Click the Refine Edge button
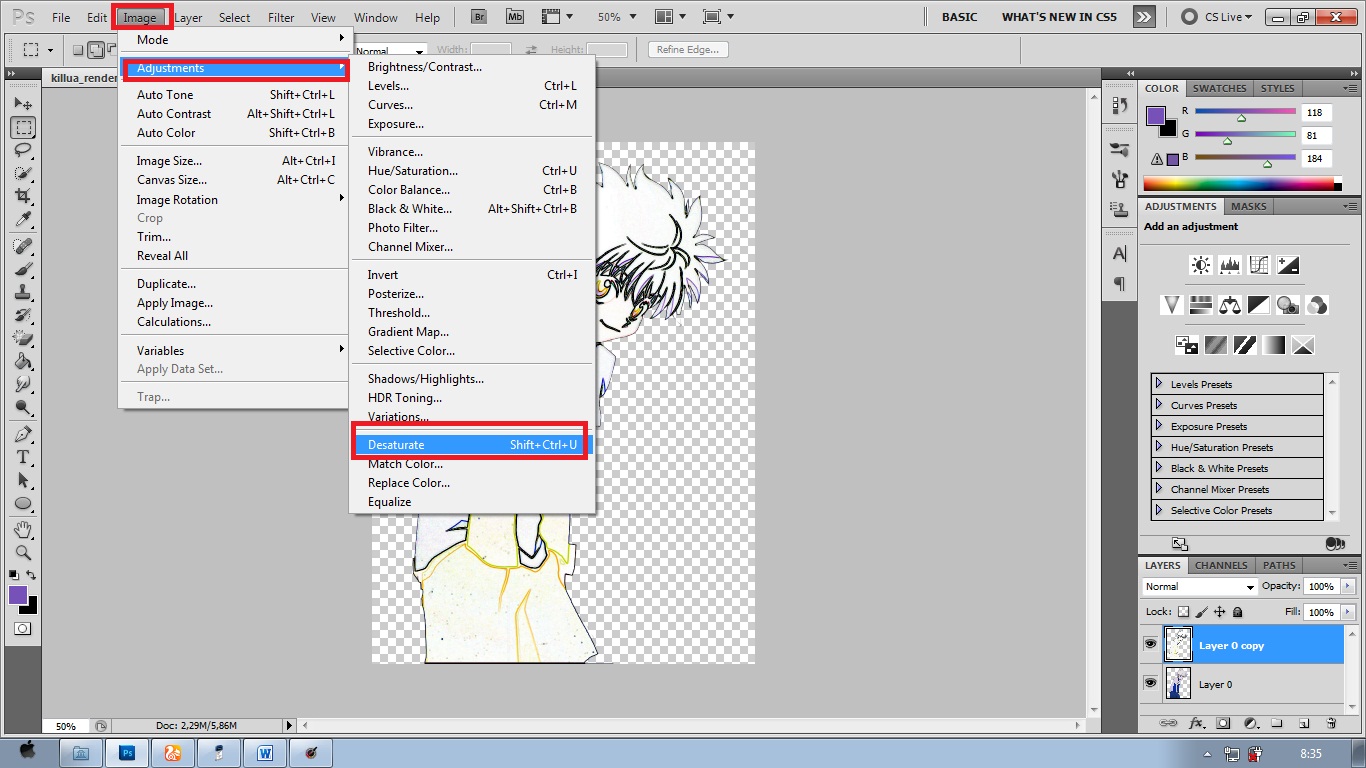 pos(688,50)
